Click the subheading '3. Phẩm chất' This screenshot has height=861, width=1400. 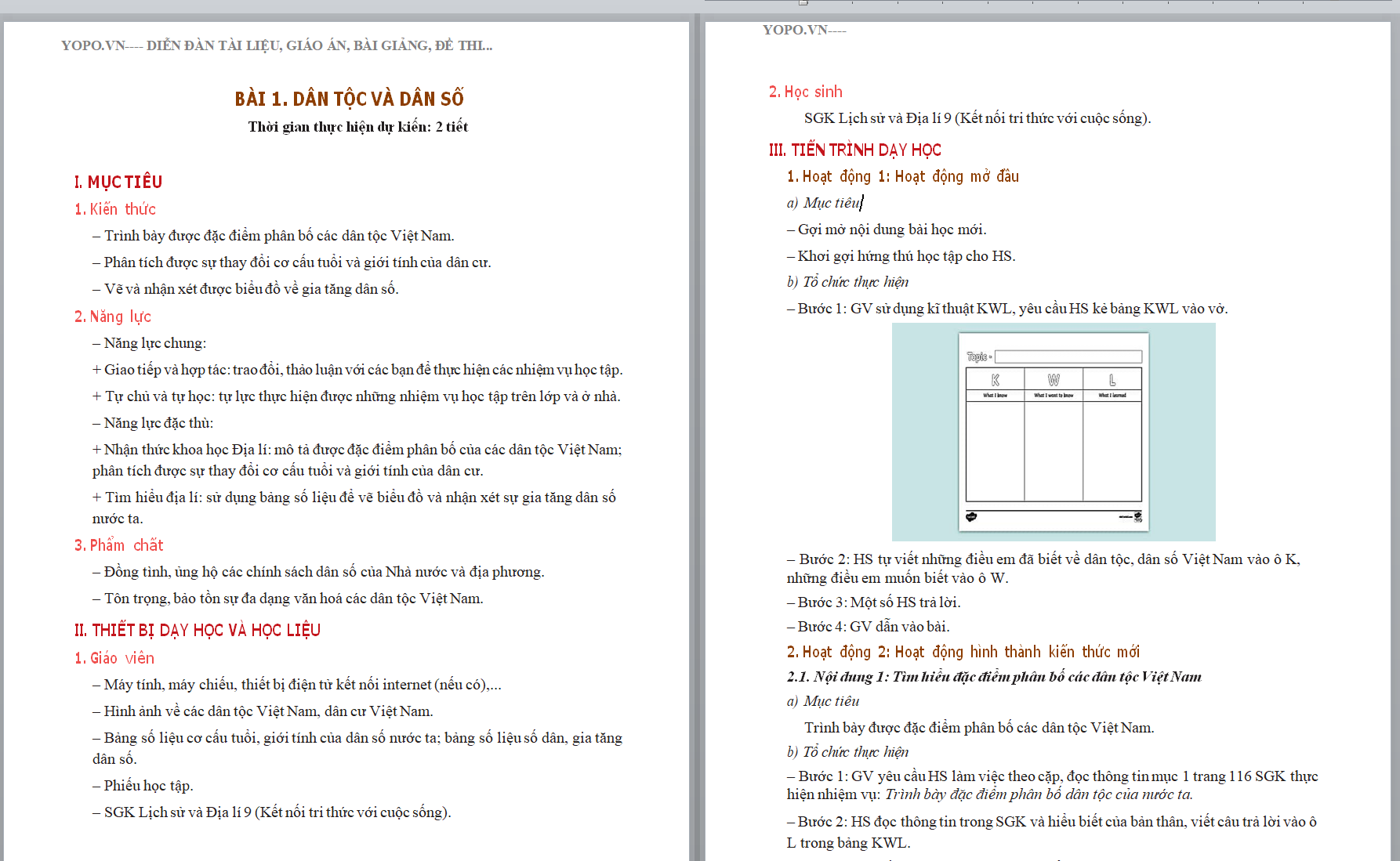(119, 545)
